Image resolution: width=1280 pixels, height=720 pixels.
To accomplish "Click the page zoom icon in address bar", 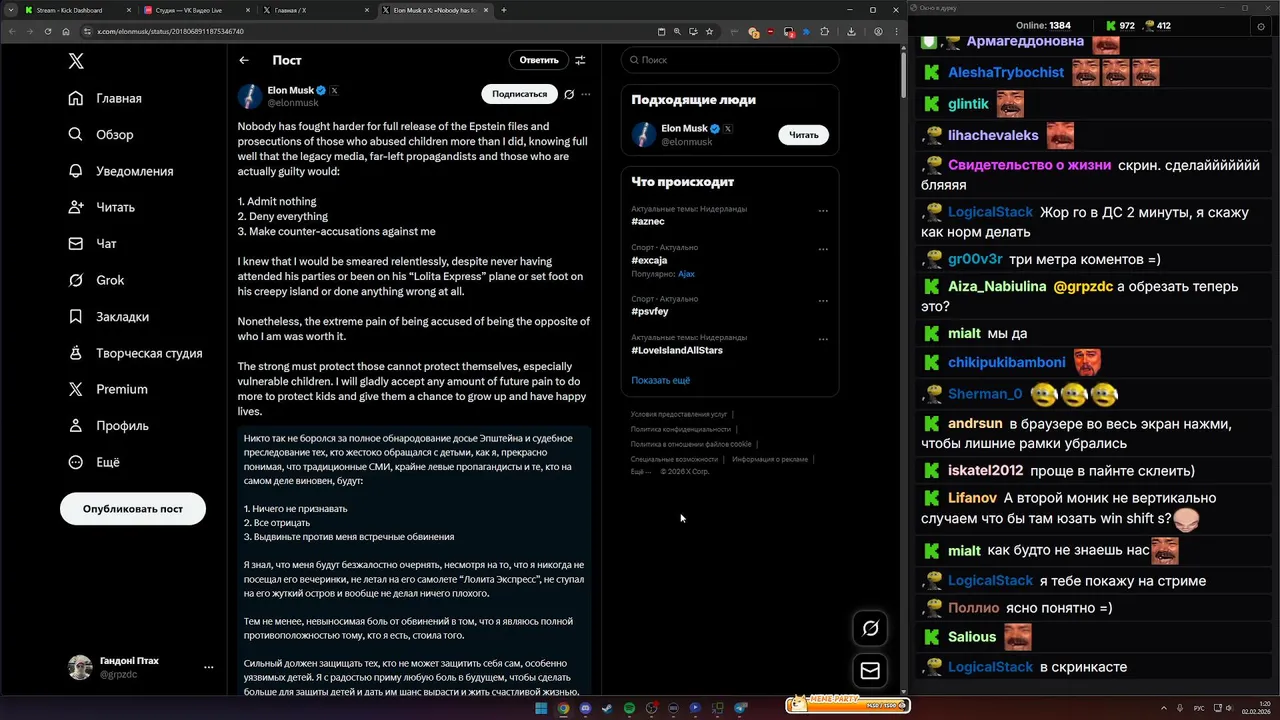I will coord(677,31).
